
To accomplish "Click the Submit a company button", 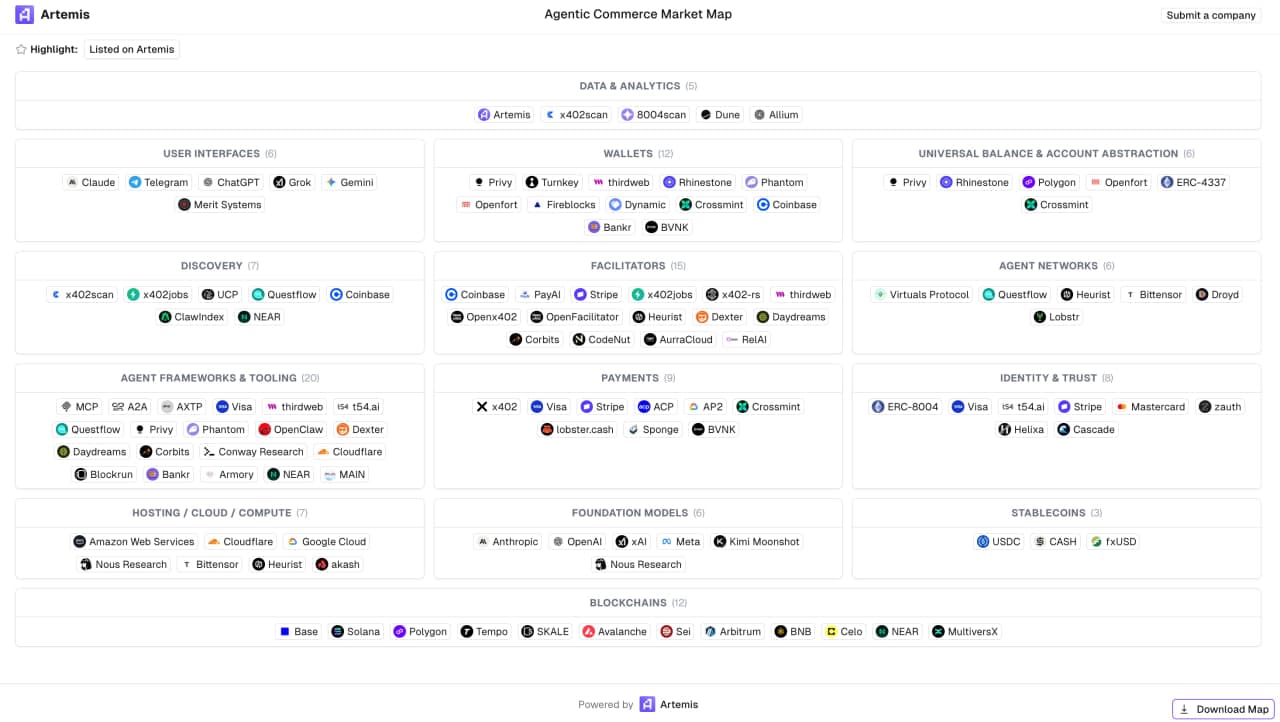I will pos(1210,15).
